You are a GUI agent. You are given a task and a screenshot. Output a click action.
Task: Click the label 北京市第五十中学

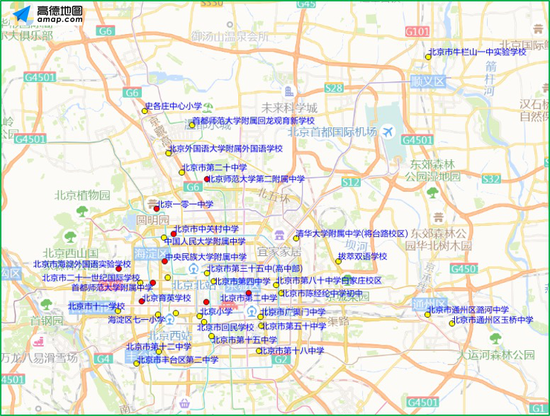(x=294, y=326)
